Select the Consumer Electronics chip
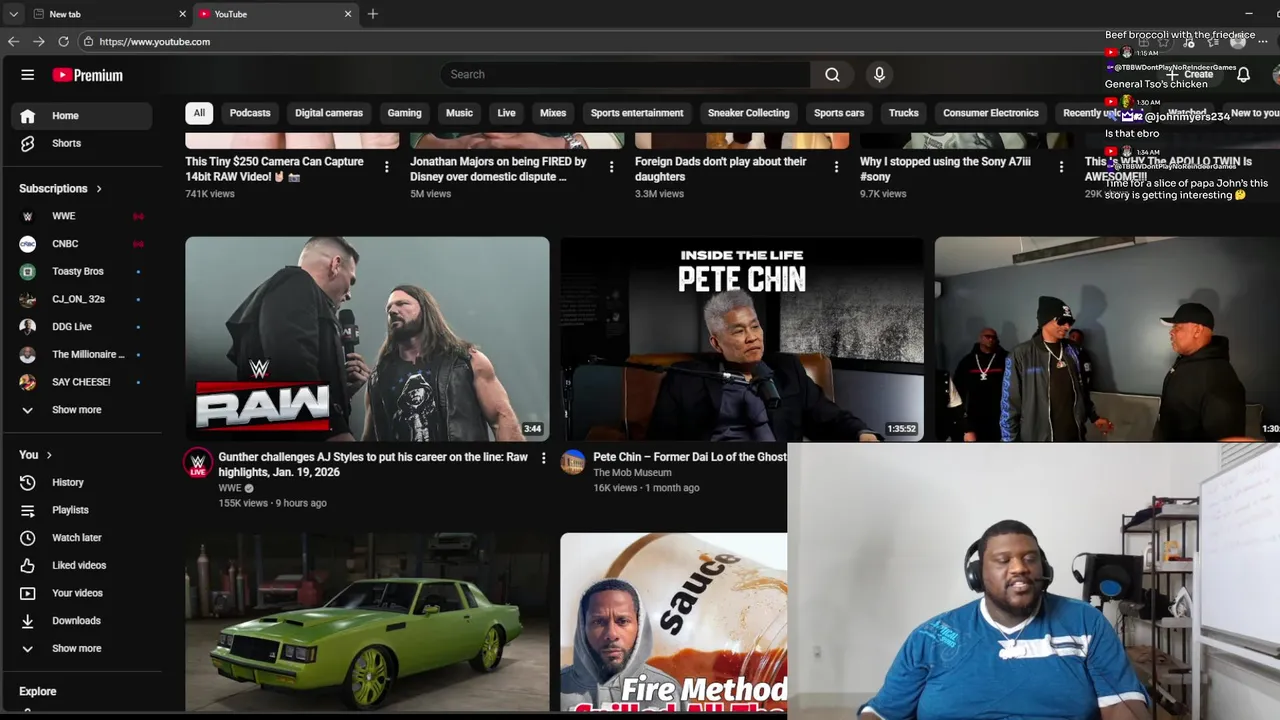Screen dimensions: 1280x720 [991, 113]
